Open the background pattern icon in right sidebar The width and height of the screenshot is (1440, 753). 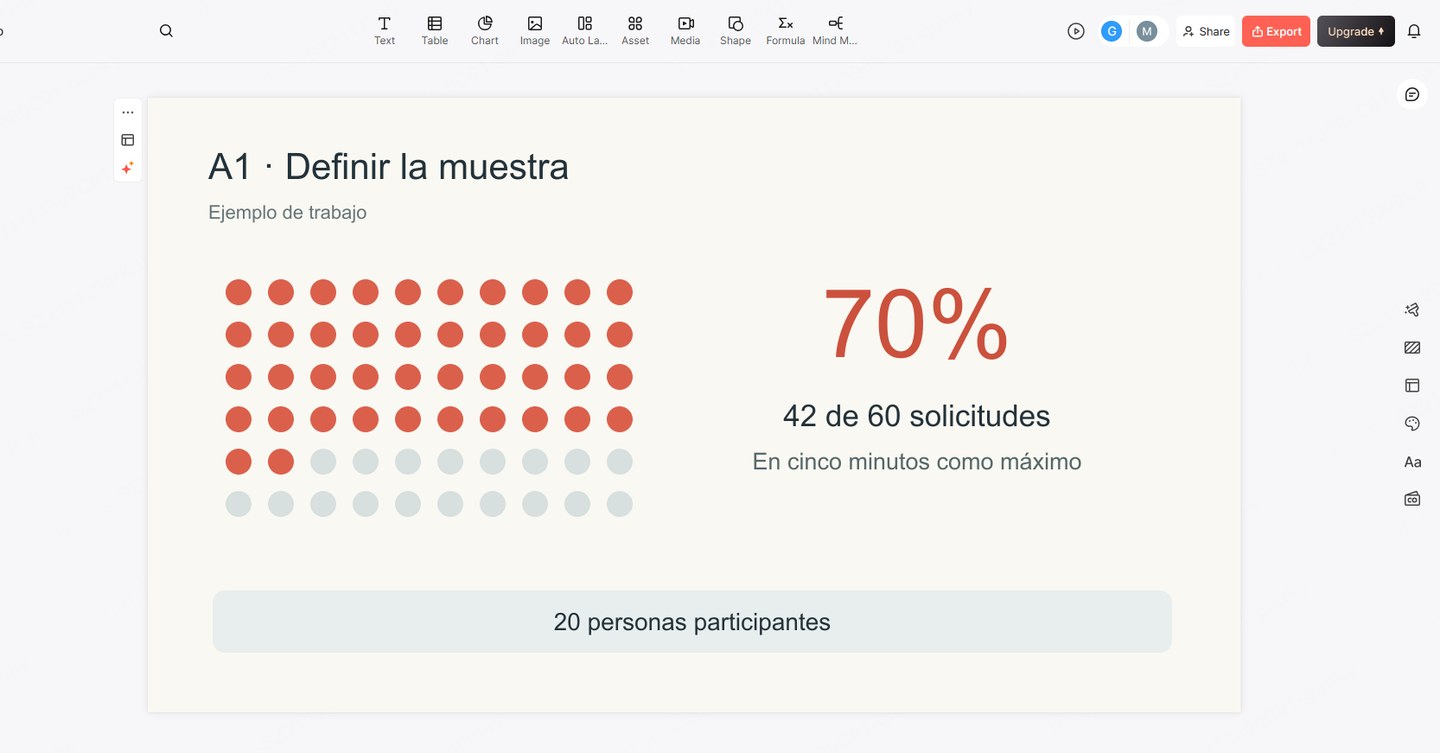1412,348
